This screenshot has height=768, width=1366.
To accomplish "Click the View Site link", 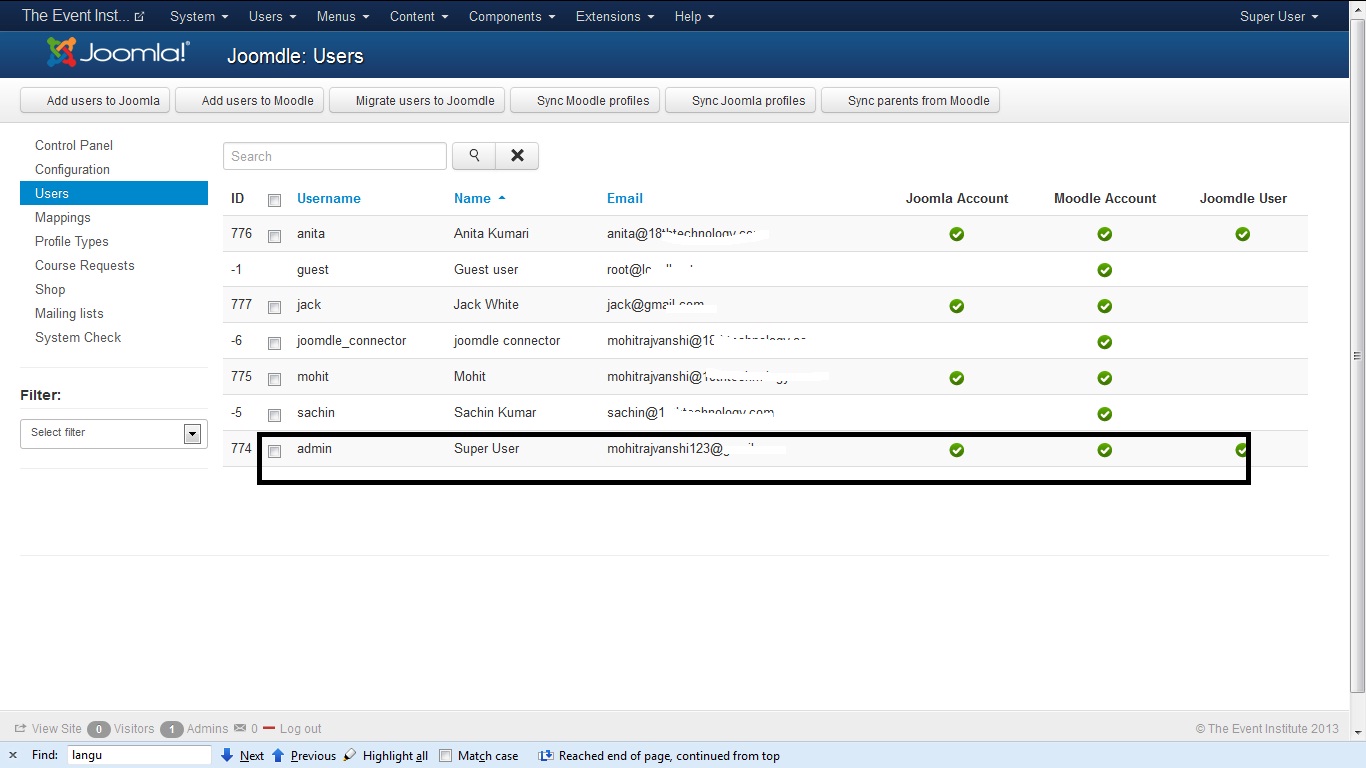I will [56, 729].
